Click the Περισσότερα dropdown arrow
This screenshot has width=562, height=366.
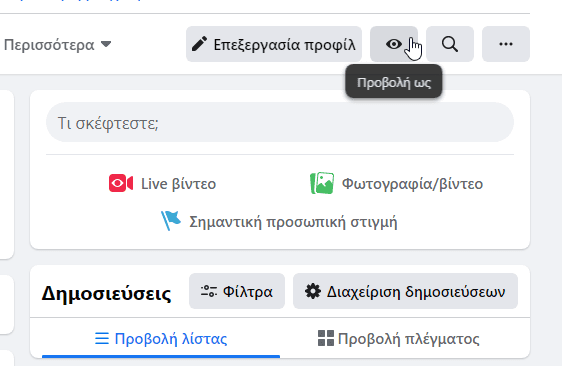click(106, 44)
